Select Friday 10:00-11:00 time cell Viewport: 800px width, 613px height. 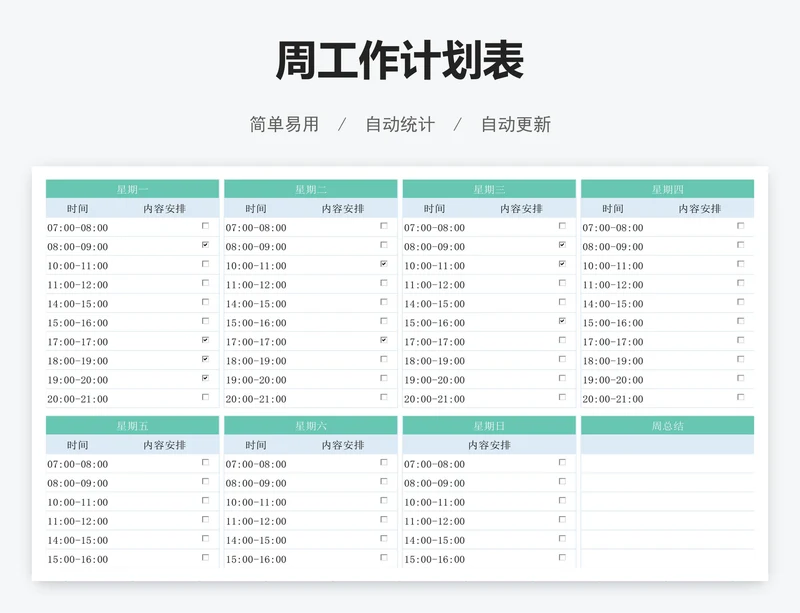click(78, 502)
